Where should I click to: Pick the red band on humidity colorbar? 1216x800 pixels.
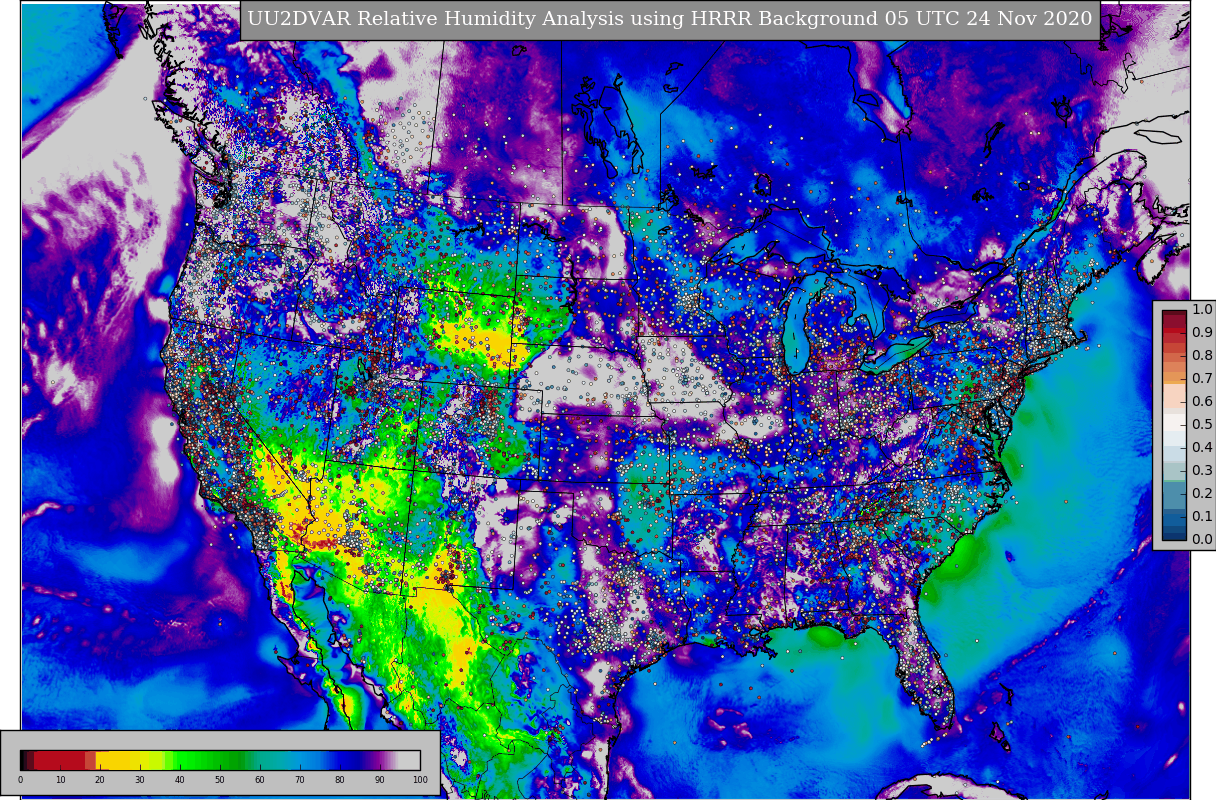pyautogui.click(x=60, y=760)
